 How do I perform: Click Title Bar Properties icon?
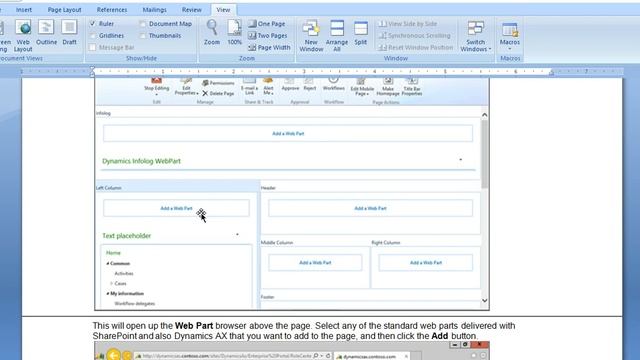coord(412,87)
